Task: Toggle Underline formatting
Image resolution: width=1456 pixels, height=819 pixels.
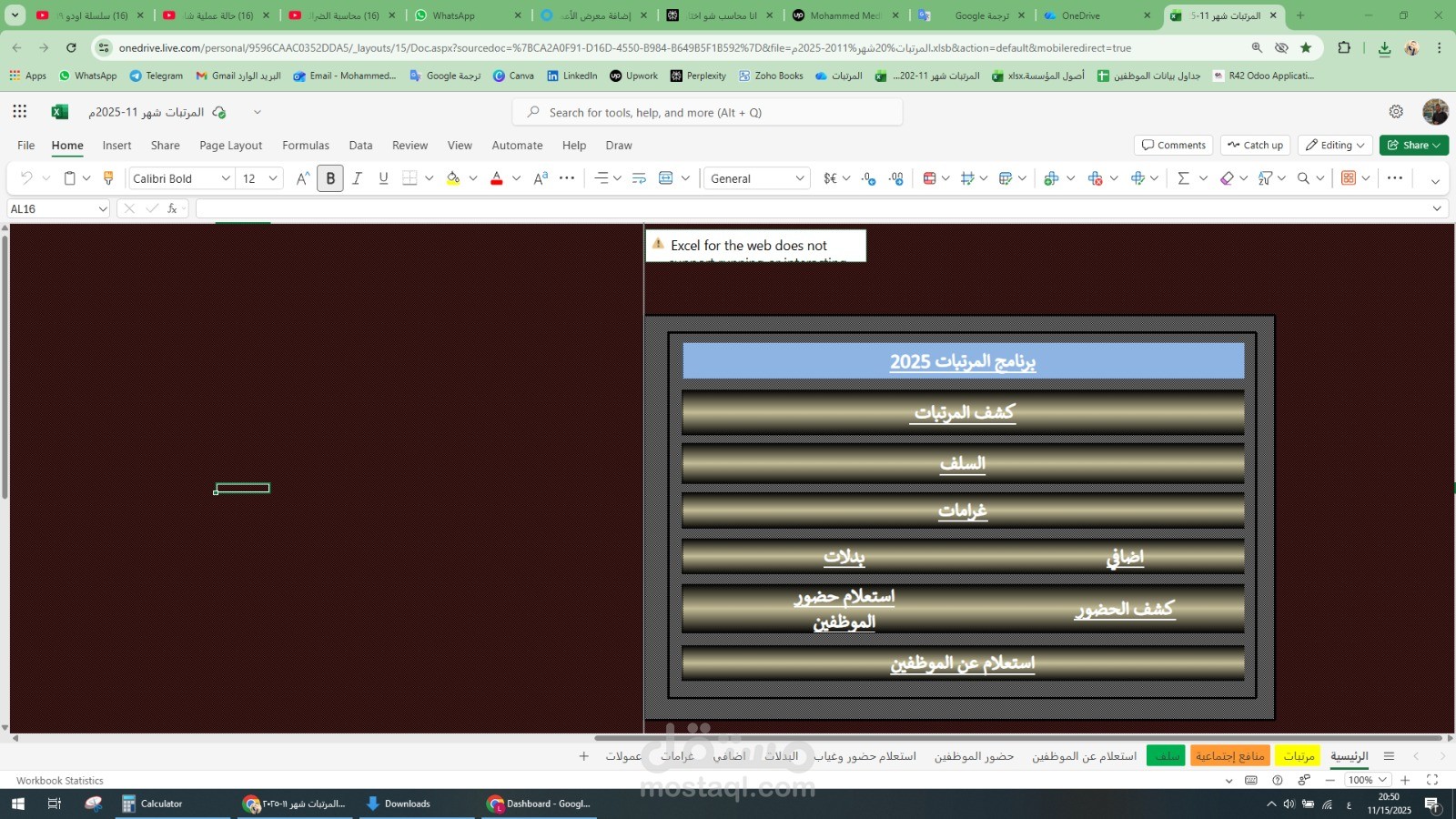Action: (x=383, y=178)
